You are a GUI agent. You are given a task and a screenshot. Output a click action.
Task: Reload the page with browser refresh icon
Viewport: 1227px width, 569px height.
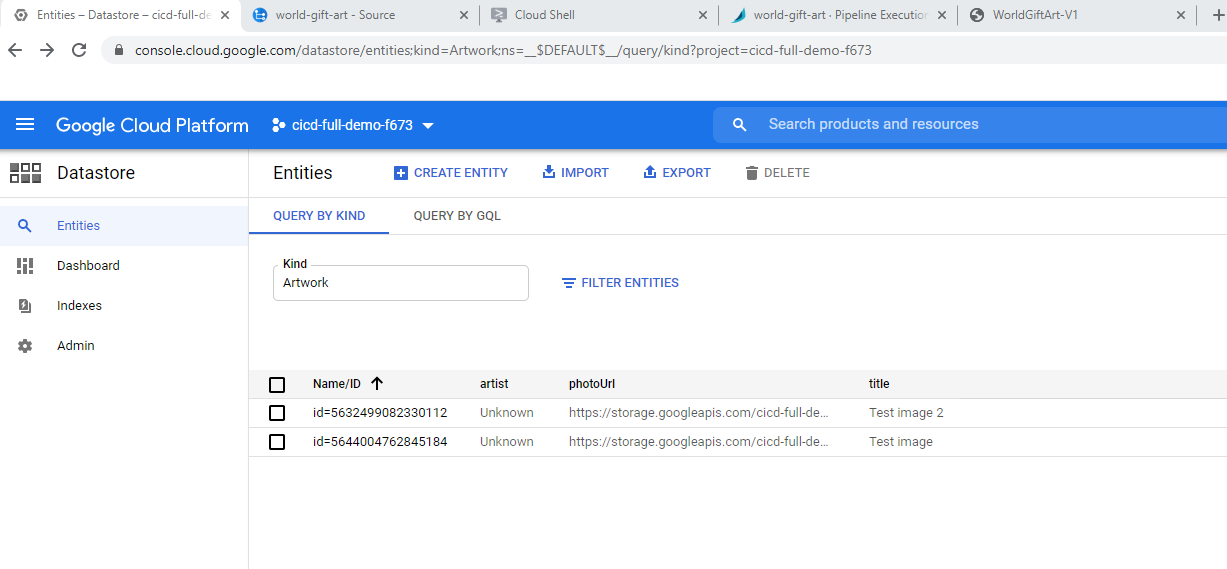coord(79,50)
